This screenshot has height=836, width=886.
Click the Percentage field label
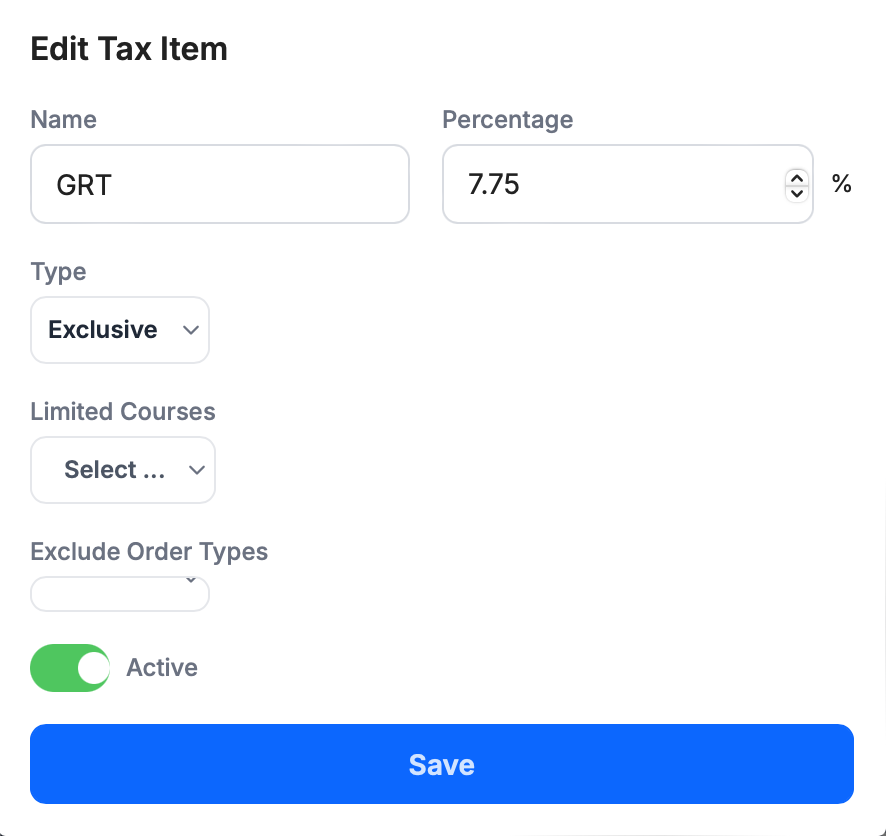507,119
